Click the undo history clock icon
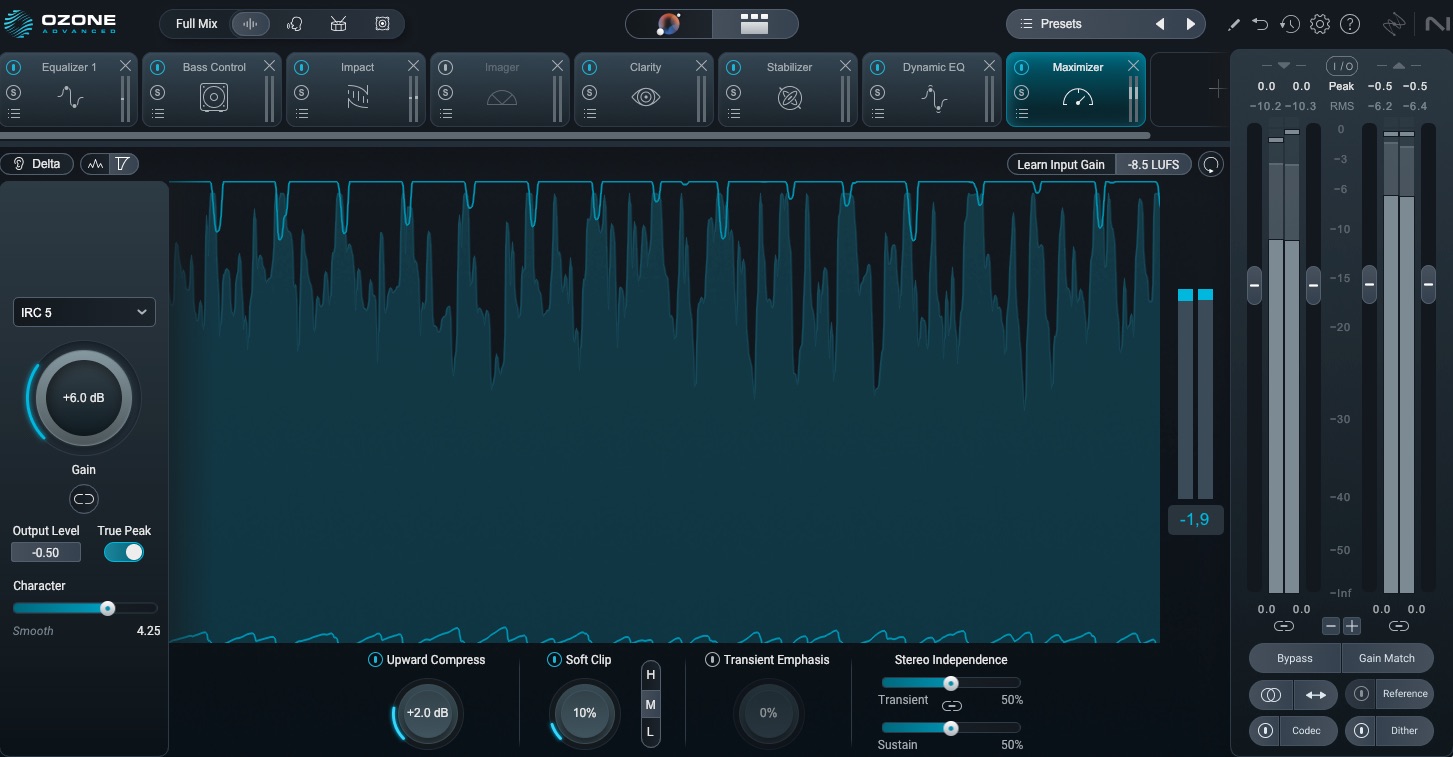The image size is (1453, 757). point(1290,24)
